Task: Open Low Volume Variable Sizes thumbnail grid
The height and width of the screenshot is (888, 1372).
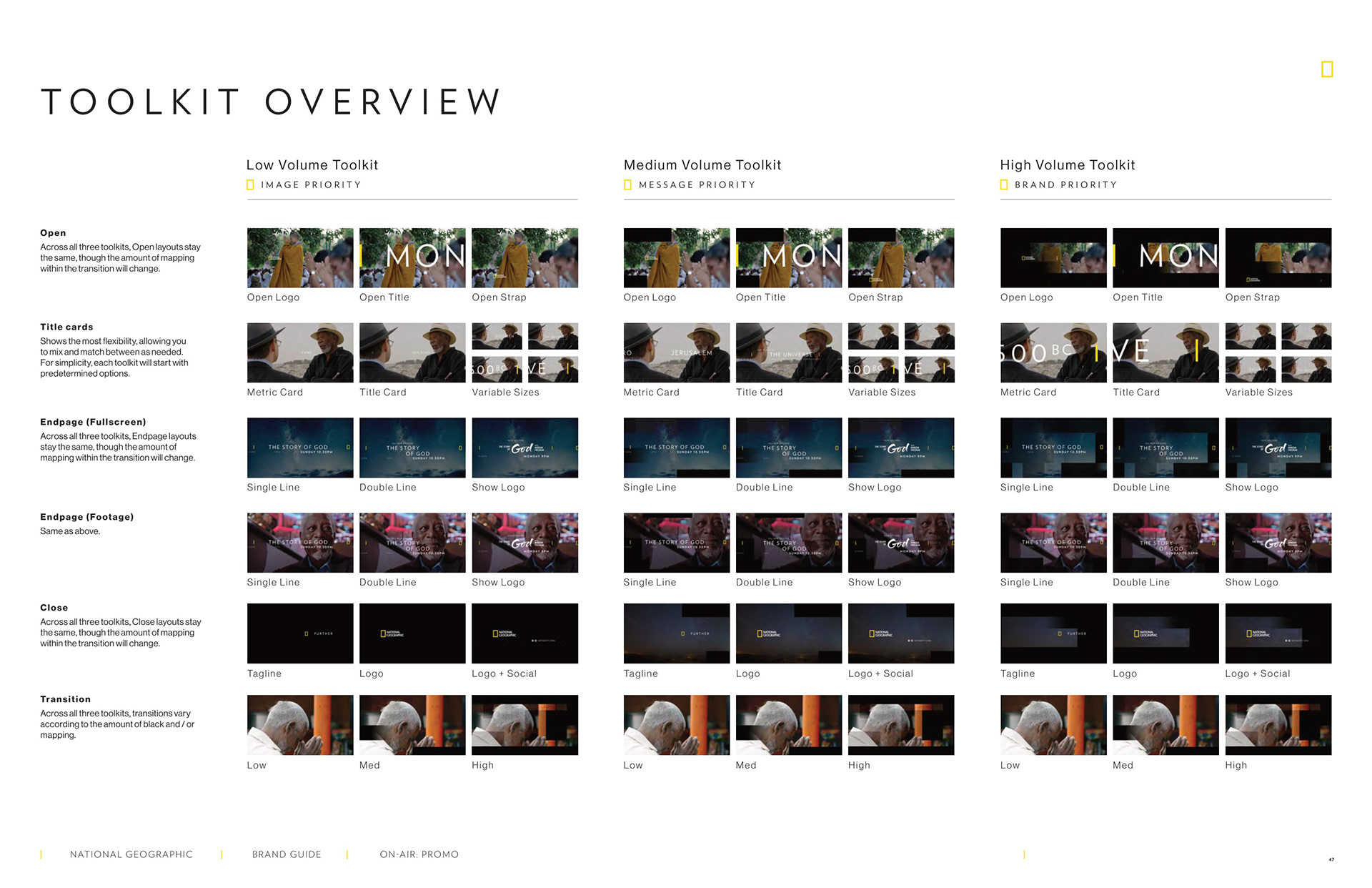Action: click(x=525, y=352)
